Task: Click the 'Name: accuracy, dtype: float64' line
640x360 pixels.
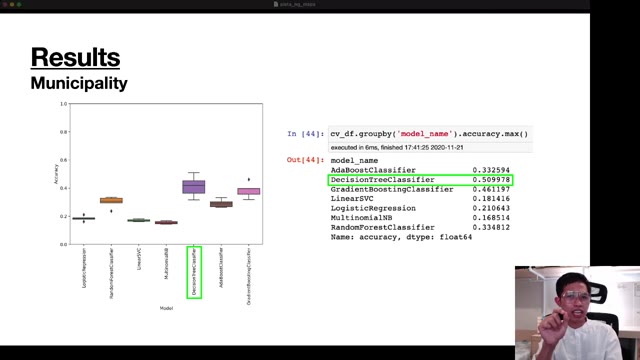Action: point(401,237)
